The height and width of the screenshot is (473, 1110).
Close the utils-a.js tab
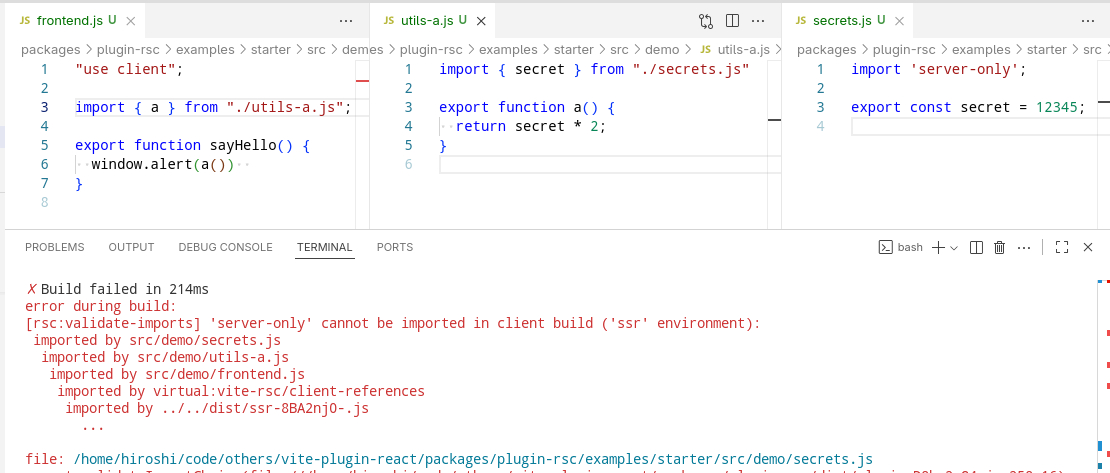pos(481,20)
